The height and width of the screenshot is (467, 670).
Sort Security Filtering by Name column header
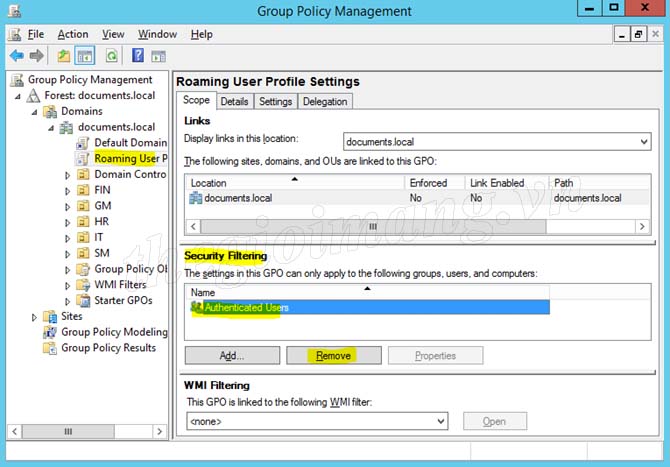point(367,292)
